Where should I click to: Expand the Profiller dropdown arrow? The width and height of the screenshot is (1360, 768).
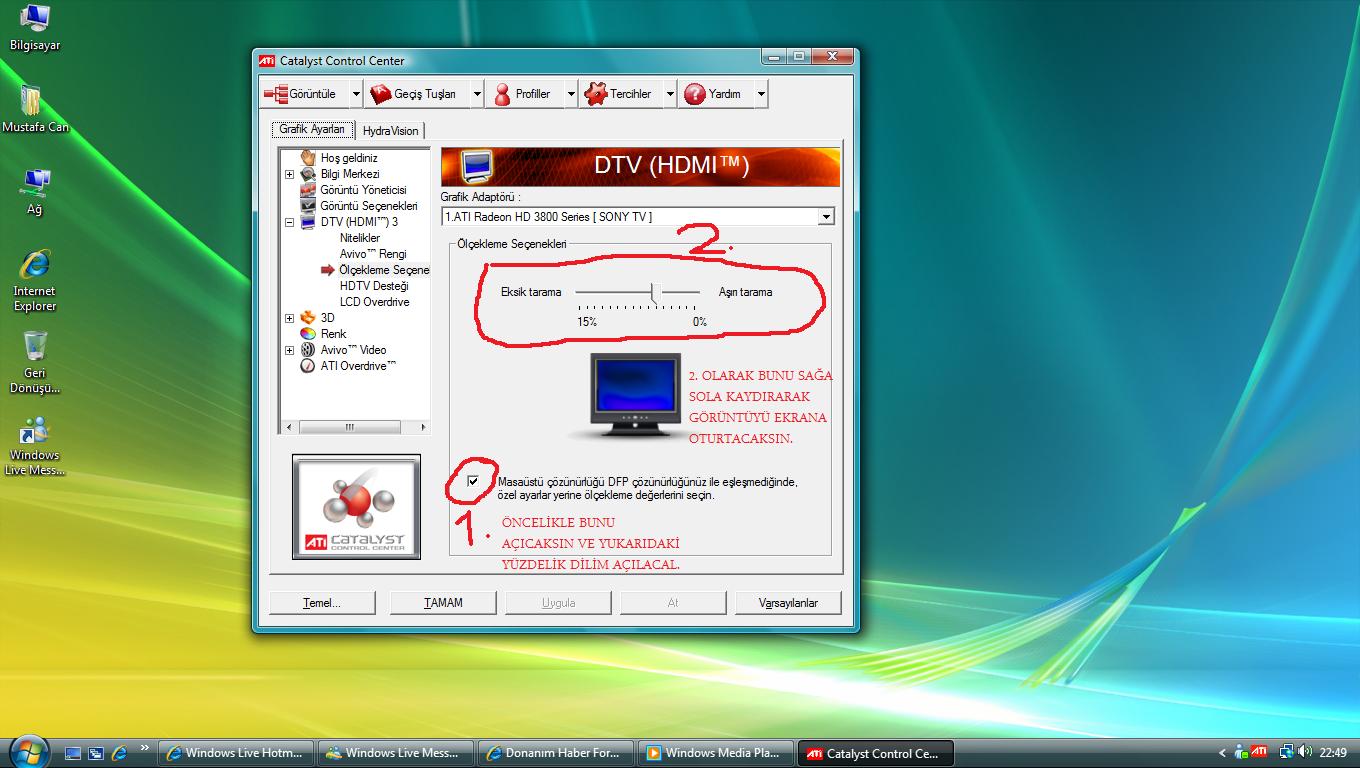click(571, 94)
